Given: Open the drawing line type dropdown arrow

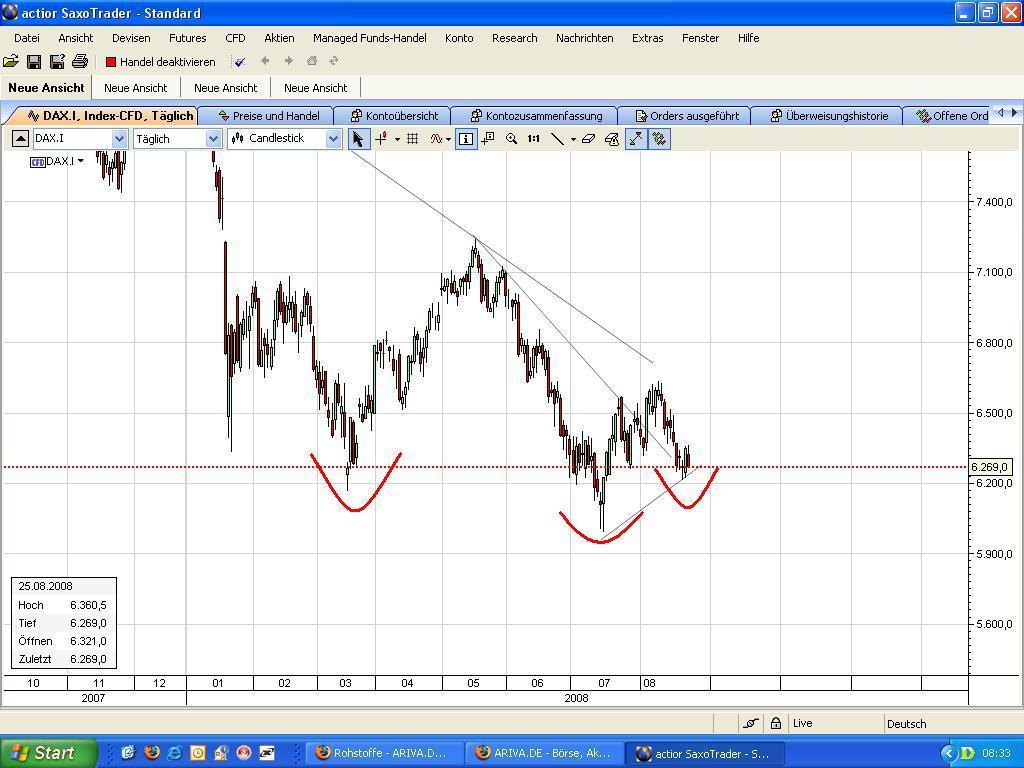Looking at the screenshot, I should tap(573, 139).
